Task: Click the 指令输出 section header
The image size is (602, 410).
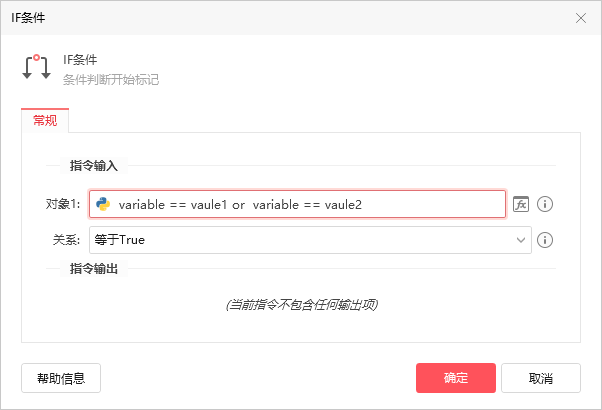Action: pyautogui.click(x=93, y=268)
